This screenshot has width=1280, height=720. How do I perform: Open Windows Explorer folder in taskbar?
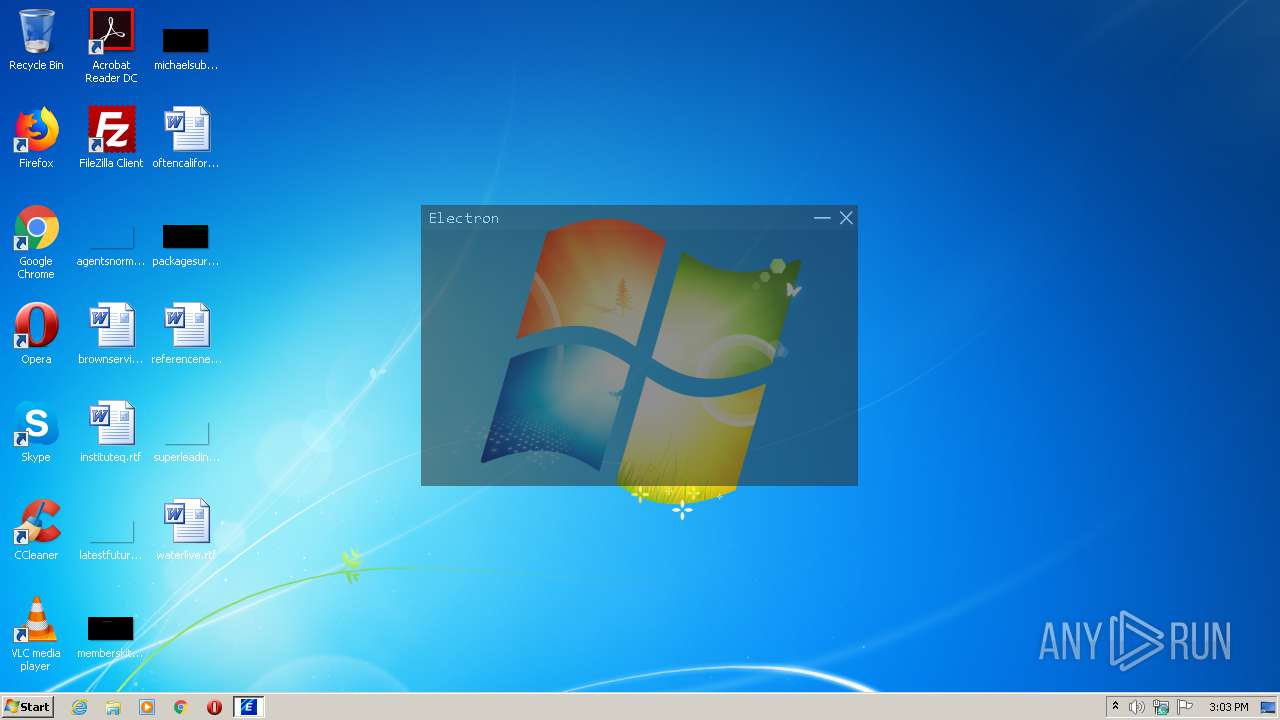pyautogui.click(x=113, y=707)
